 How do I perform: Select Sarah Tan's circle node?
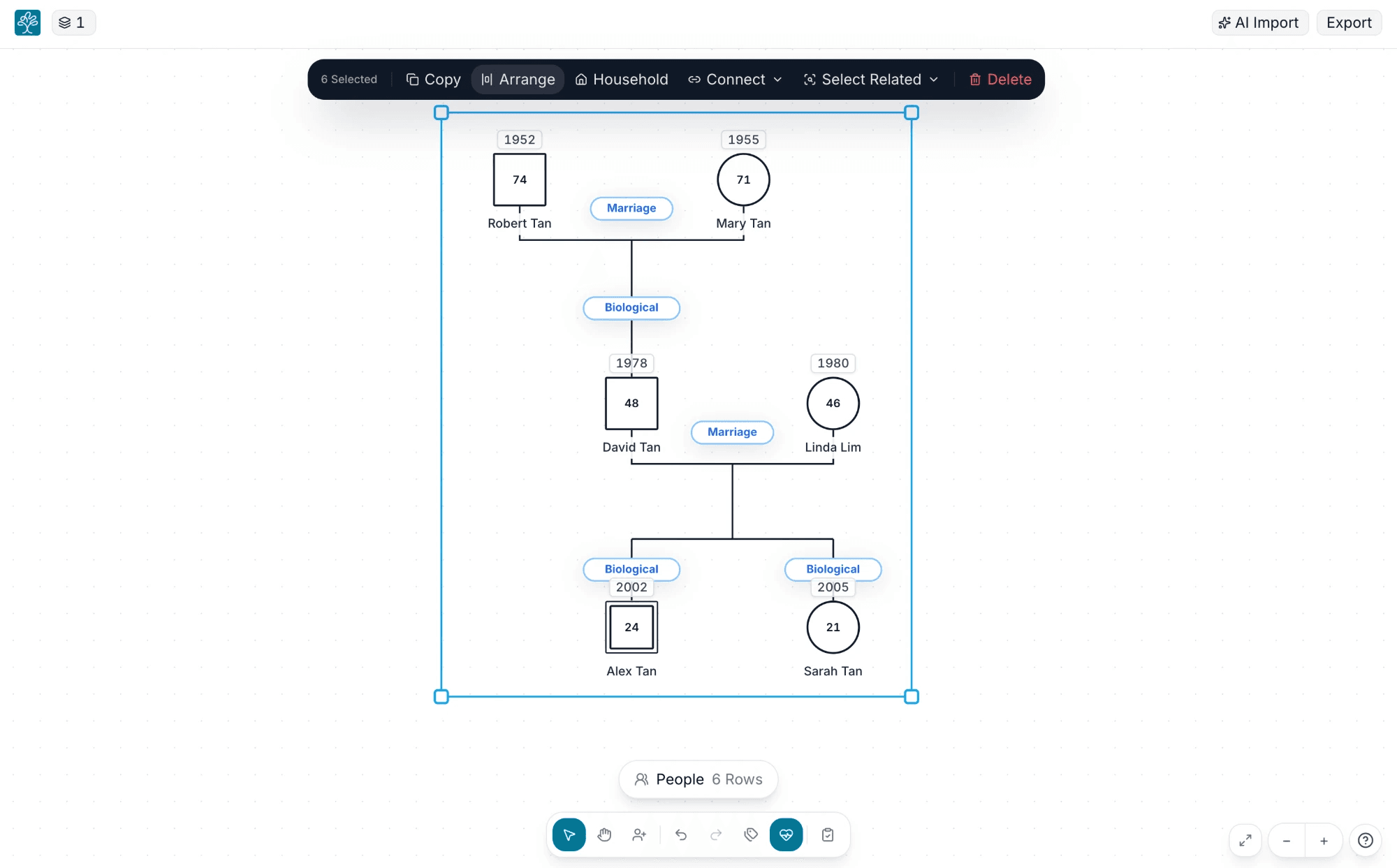click(833, 627)
